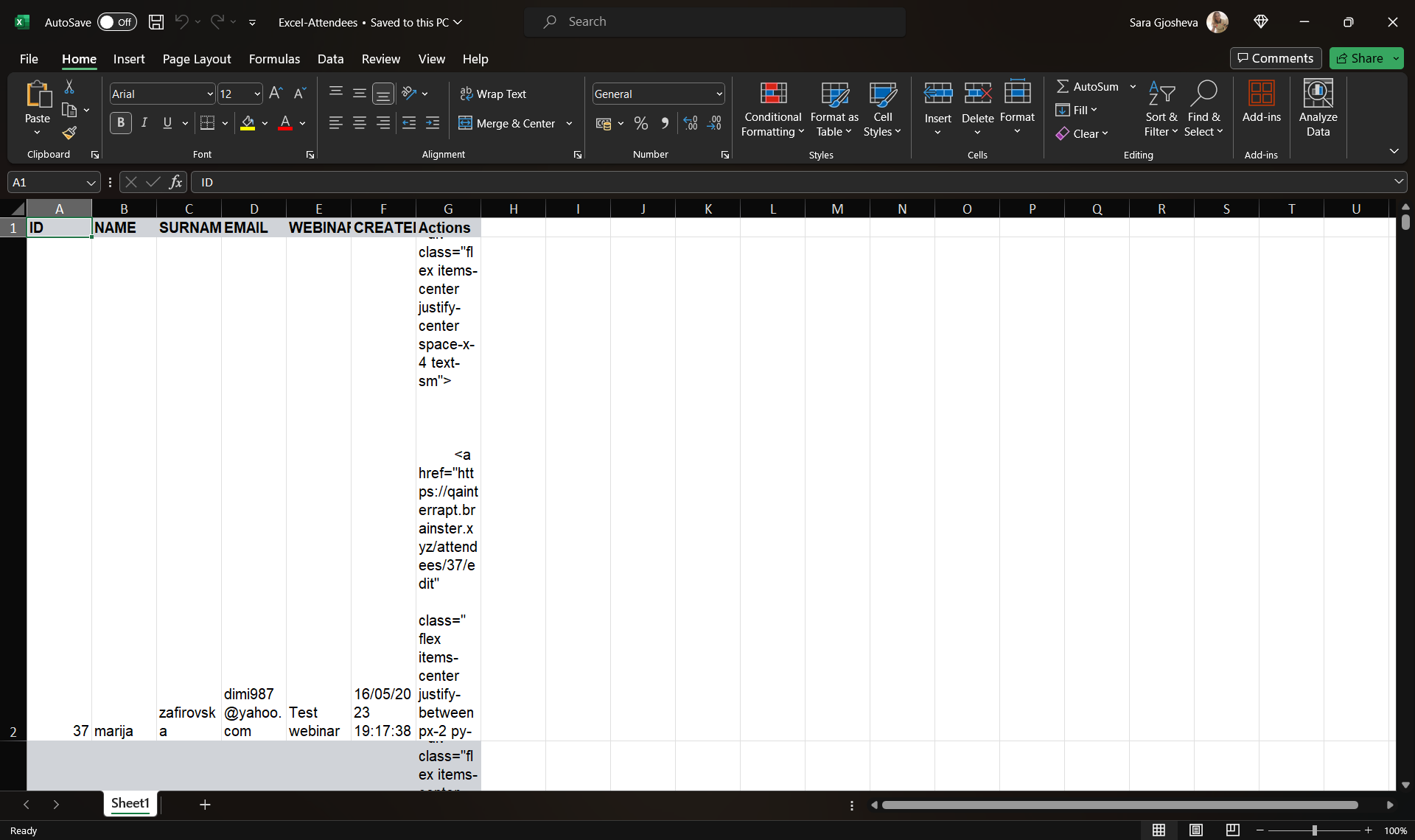The height and width of the screenshot is (840, 1415).
Task: Open the font name Arial dropdown
Action: [209, 94]
